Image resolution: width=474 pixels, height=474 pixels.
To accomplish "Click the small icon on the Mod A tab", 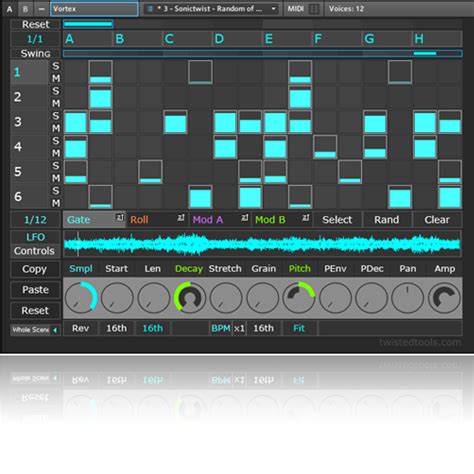I will [245, 217].
